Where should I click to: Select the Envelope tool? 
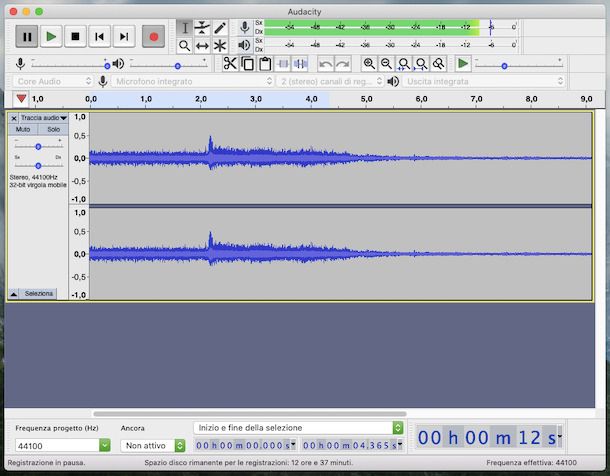202,28
